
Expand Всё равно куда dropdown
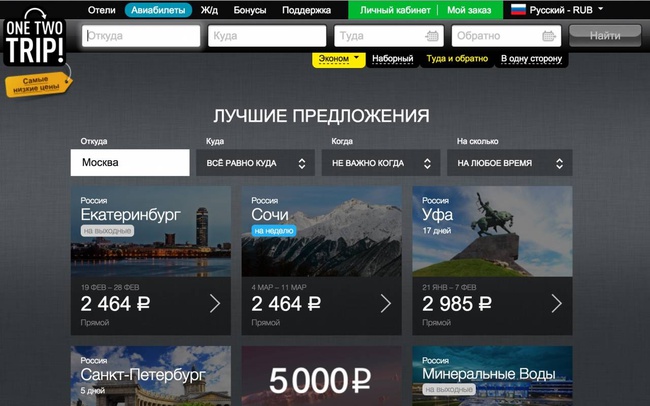(x=255, y=163)
